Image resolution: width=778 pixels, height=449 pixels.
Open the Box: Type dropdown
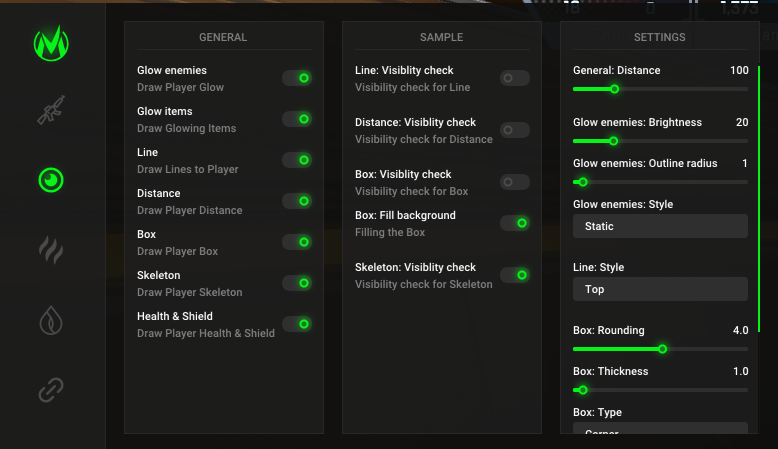[x=660, y=431]
